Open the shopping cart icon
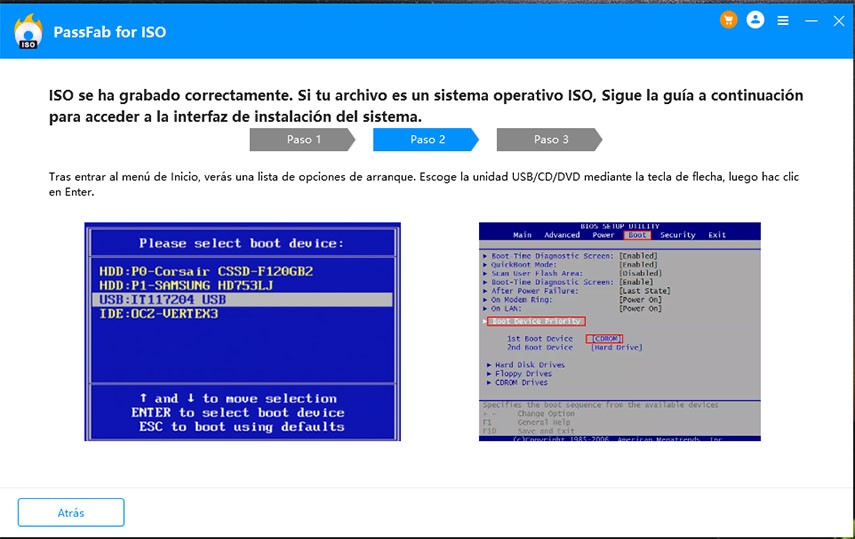855x539 pixels. coord(728,20)
